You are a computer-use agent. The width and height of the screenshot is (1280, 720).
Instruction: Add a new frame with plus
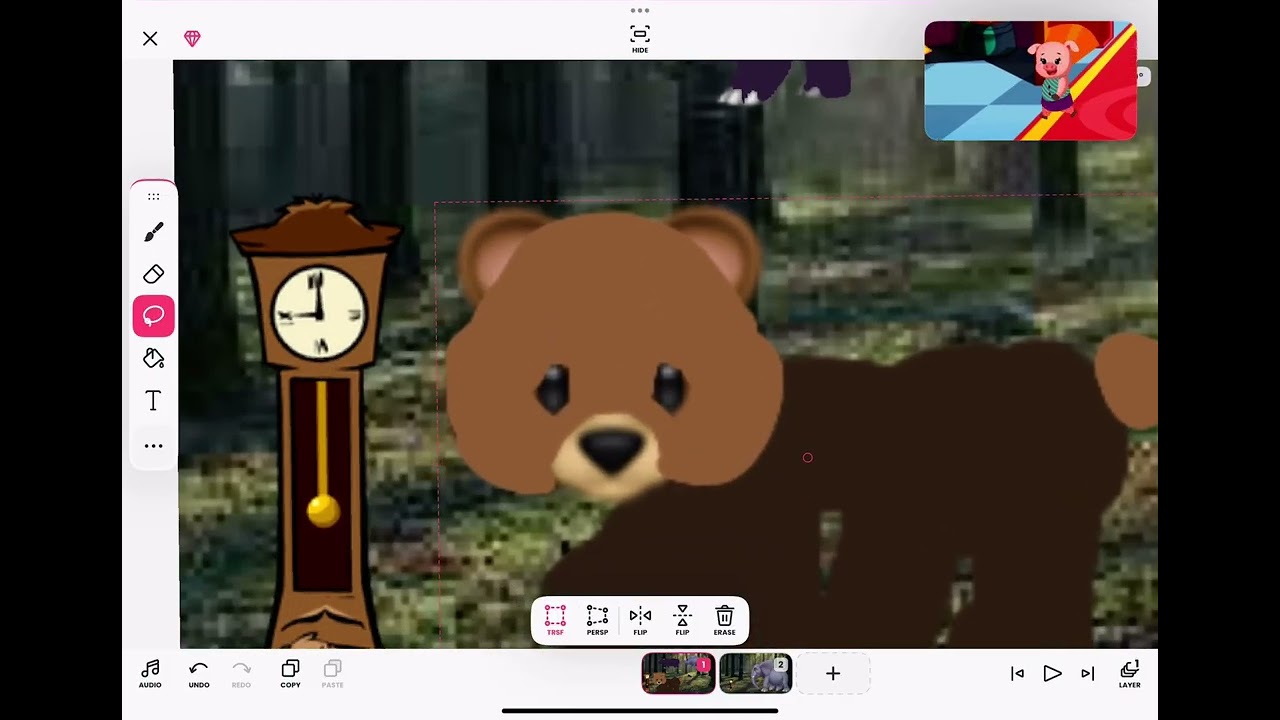pos(833,673)
